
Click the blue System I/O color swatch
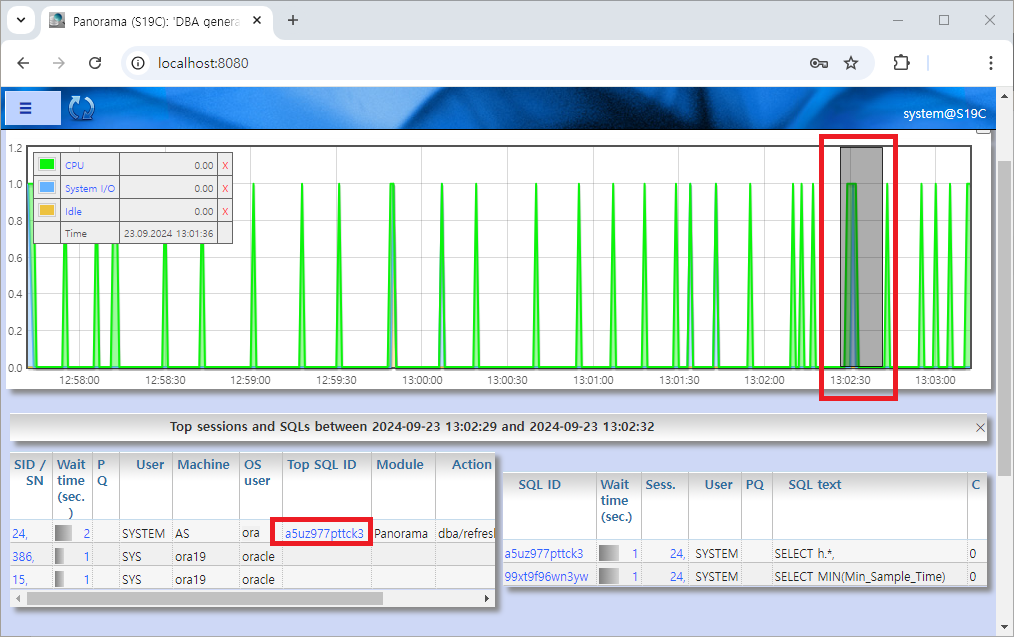[x=47, y=187]
